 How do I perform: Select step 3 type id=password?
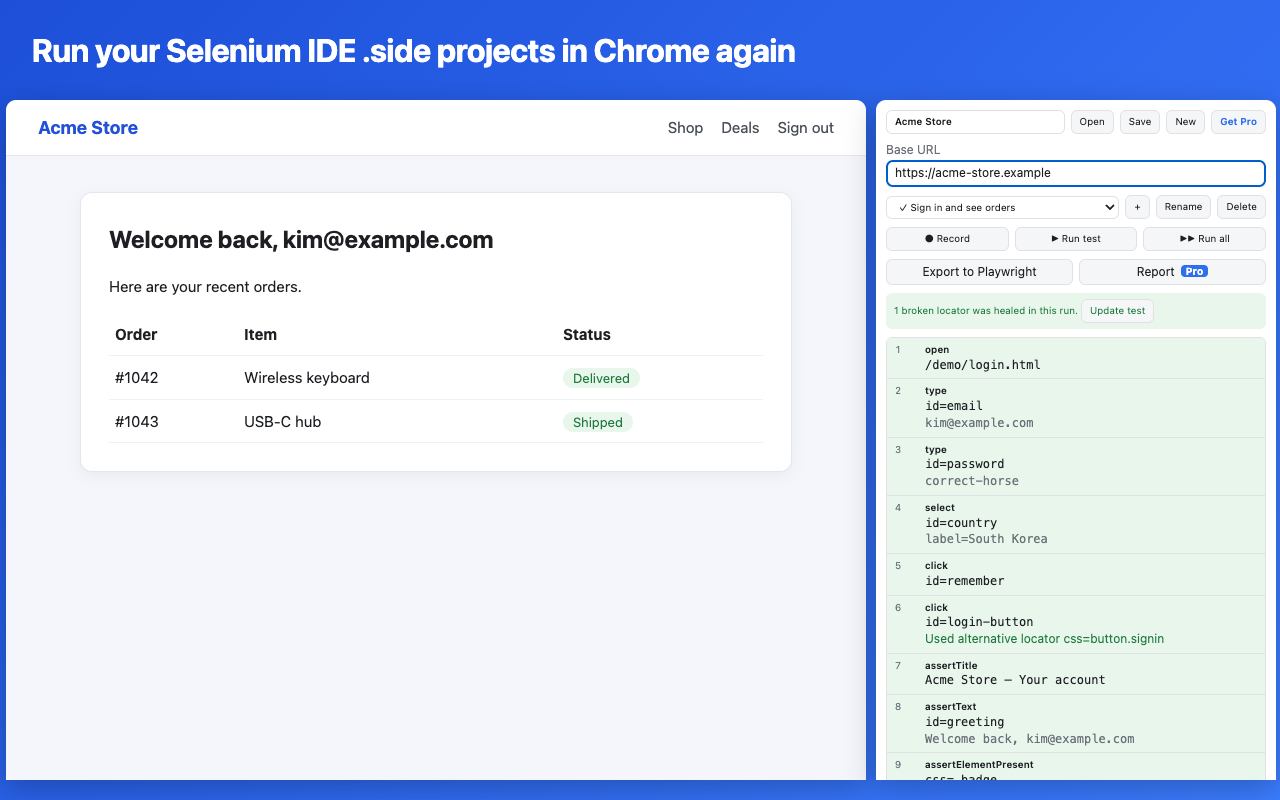pyautogui.click(x=1076, y=465)
